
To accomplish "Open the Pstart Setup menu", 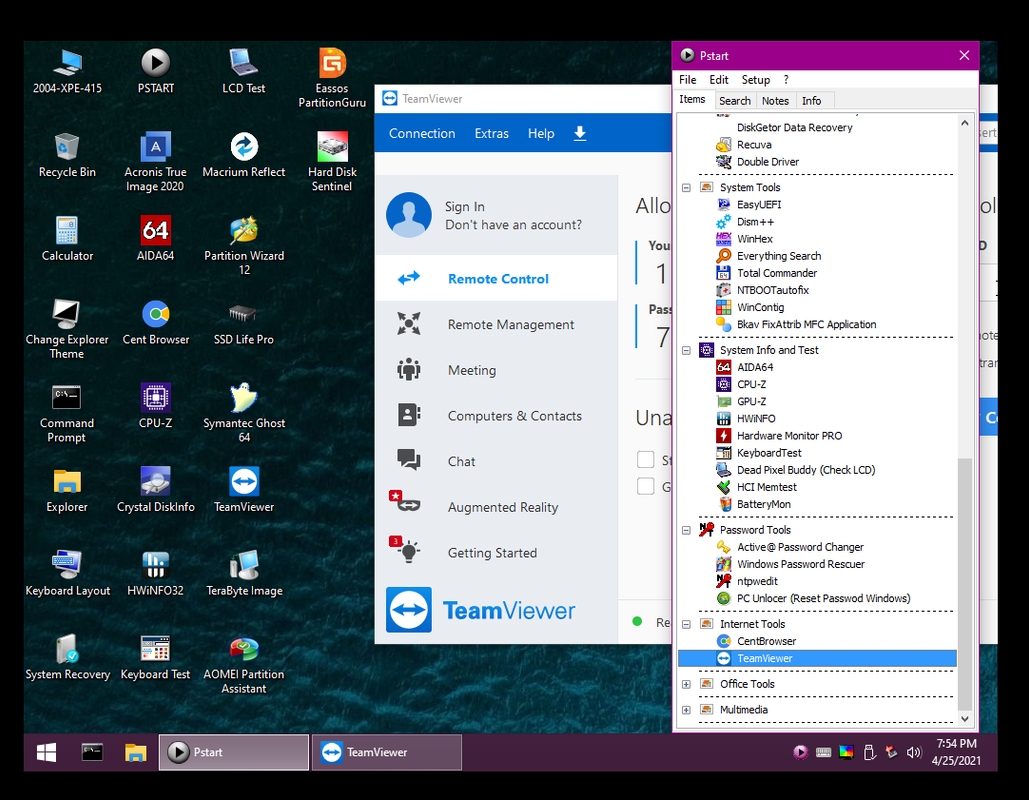I will click(755, 79).
